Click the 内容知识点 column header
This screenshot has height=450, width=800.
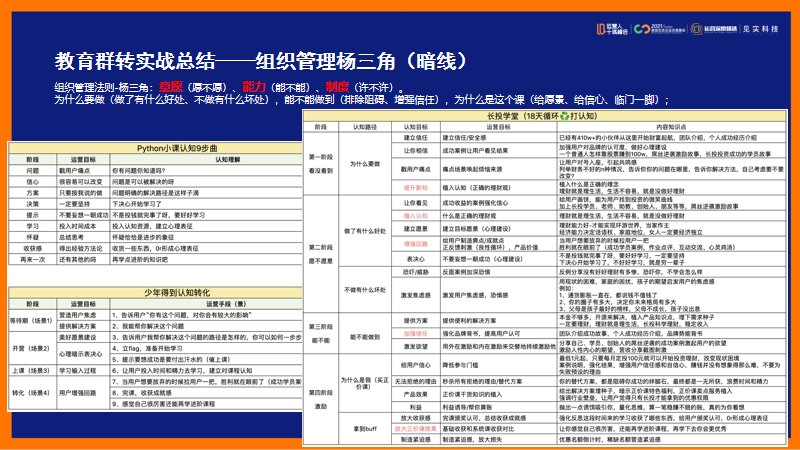point(671,127)
